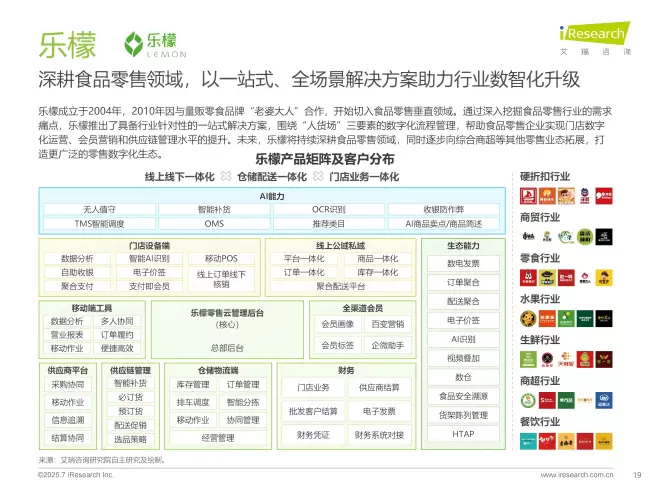This screenshot has height=487, width=650.
Task: Select the HTAP box in 生态能力
Action: (x=463, y=435)
